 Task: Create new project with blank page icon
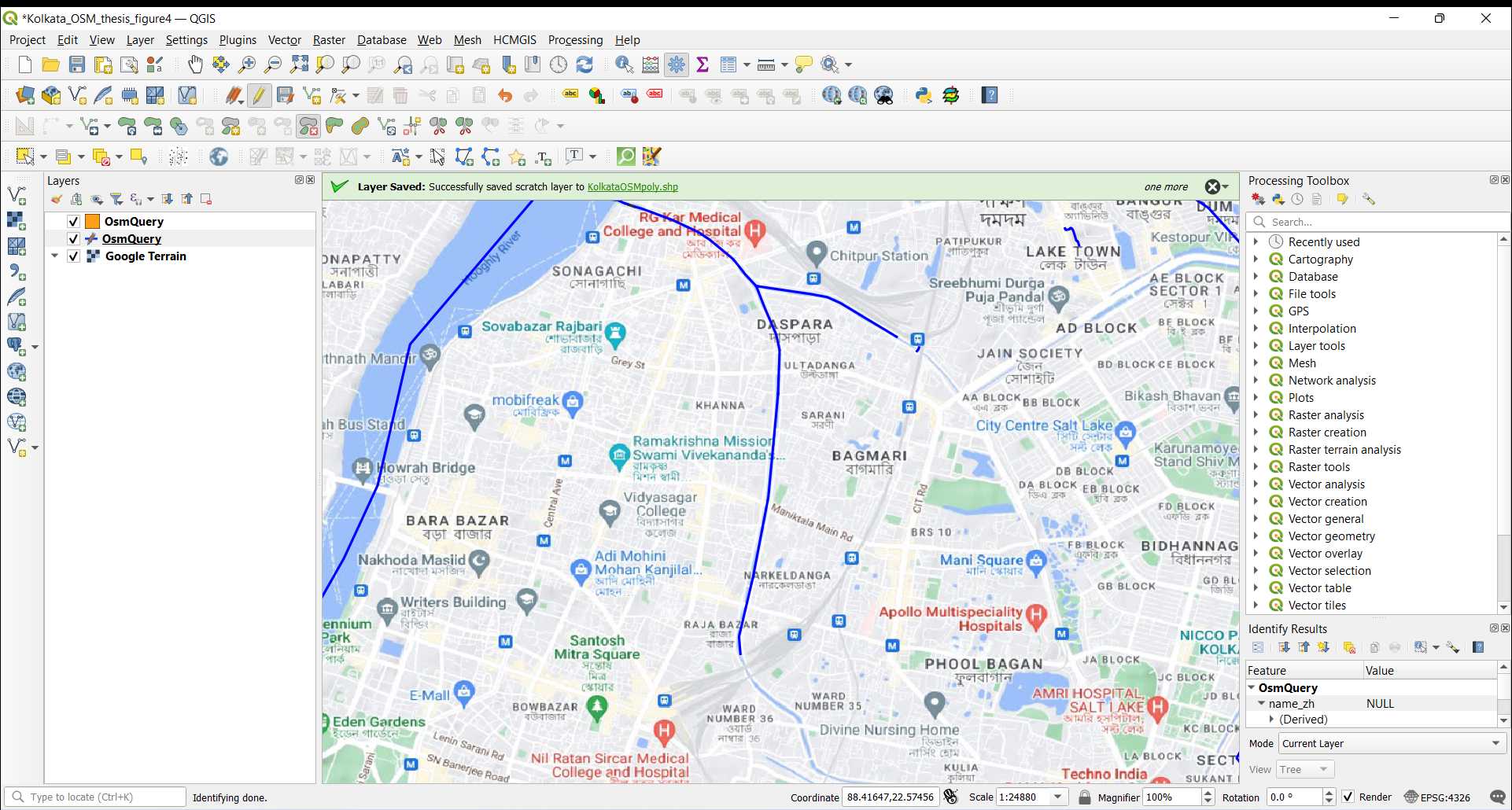point(25,64)
